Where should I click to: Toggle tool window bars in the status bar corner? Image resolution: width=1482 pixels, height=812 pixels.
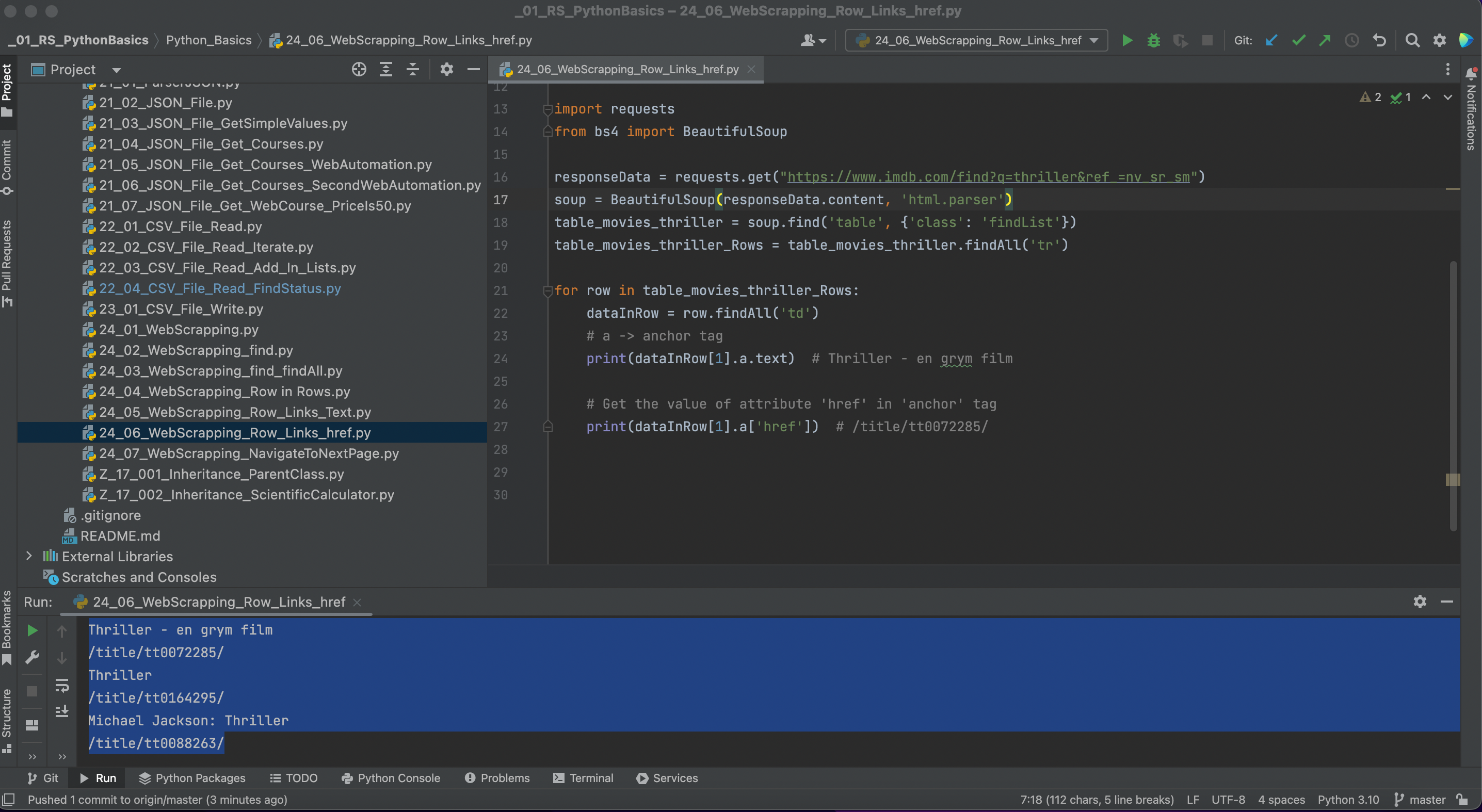point(9,799)
